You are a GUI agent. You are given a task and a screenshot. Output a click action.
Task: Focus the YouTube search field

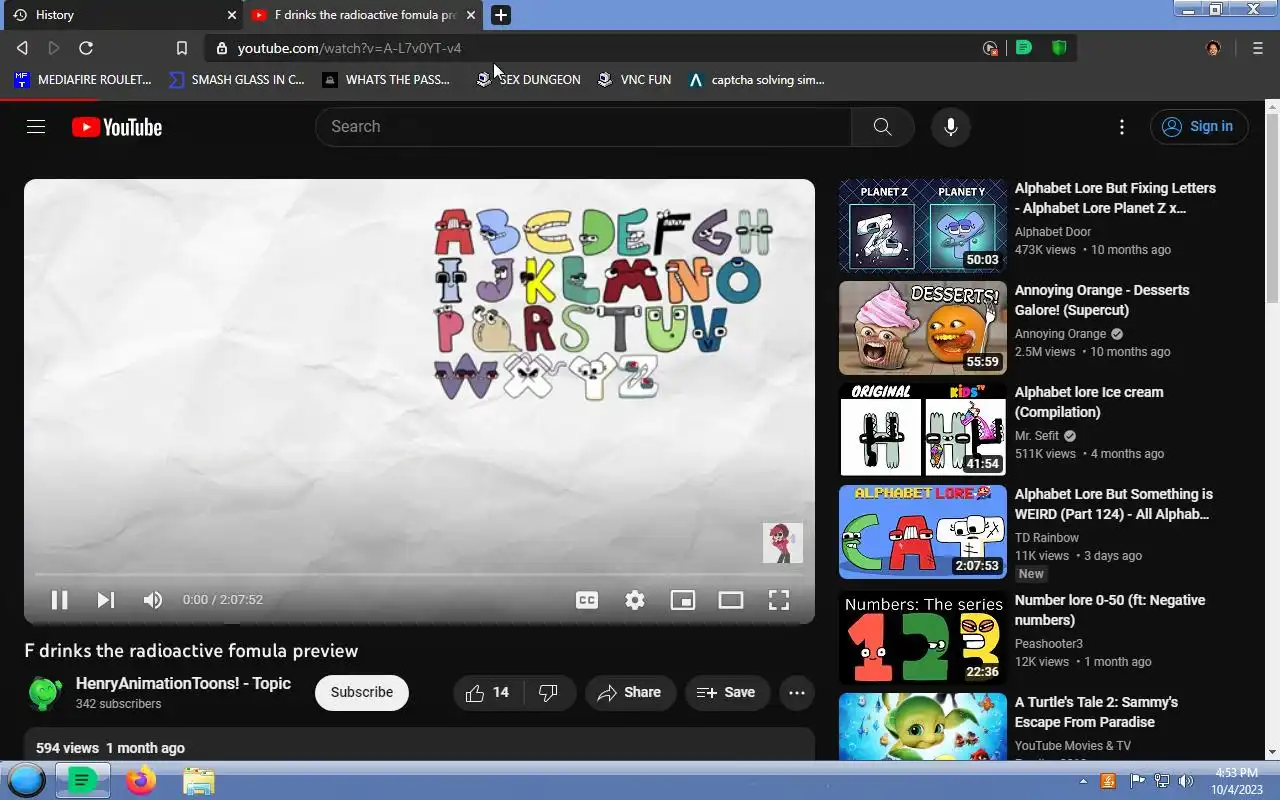(583, 127)
